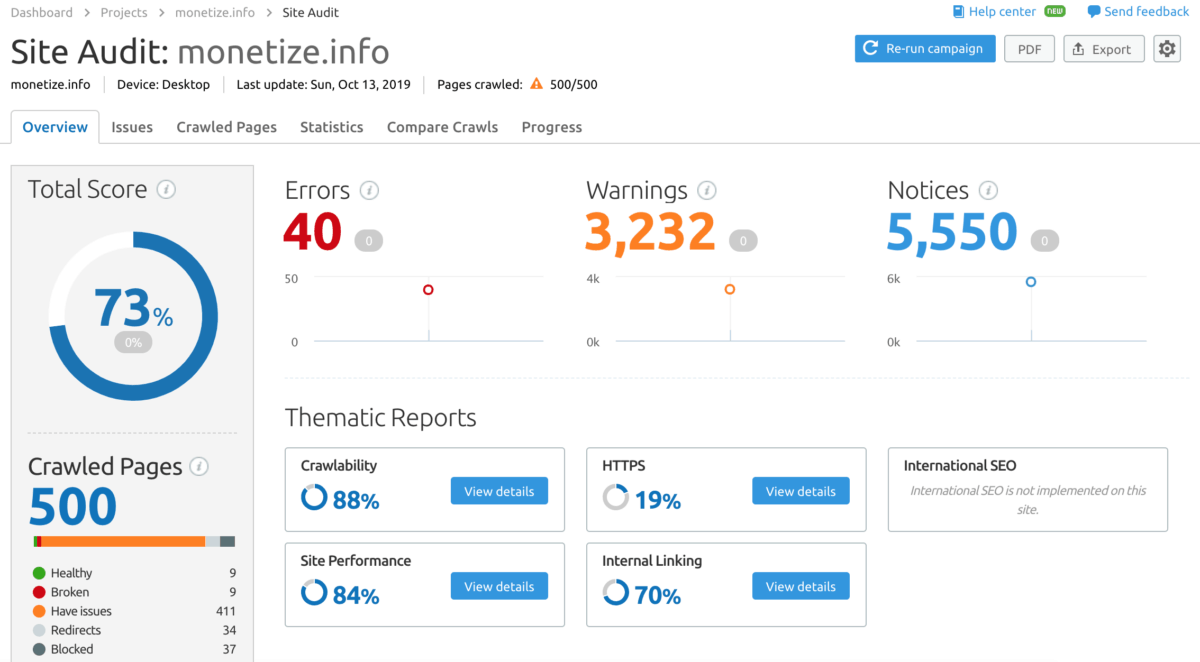Viewport: 1200px width, 662px height.
Task: Click the Help center book icon
Action: pyautogui.click(x=958, y=11)
